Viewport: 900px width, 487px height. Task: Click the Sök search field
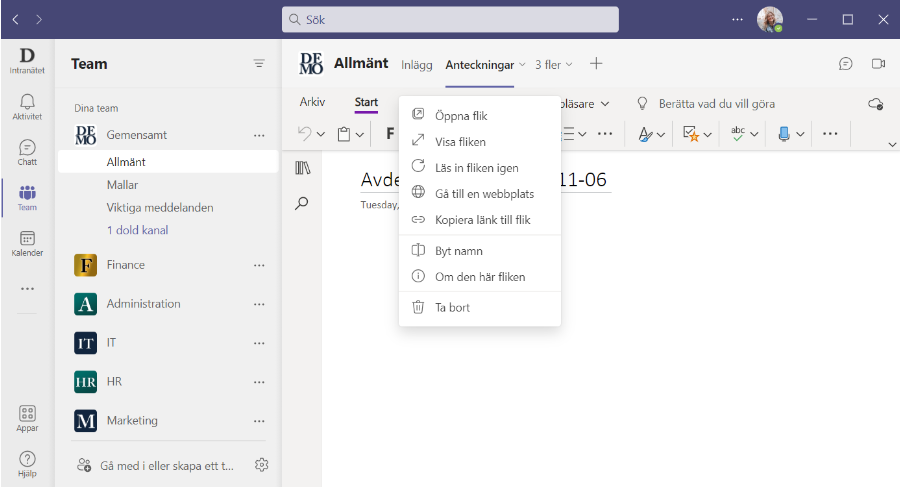tap(450, 19)
